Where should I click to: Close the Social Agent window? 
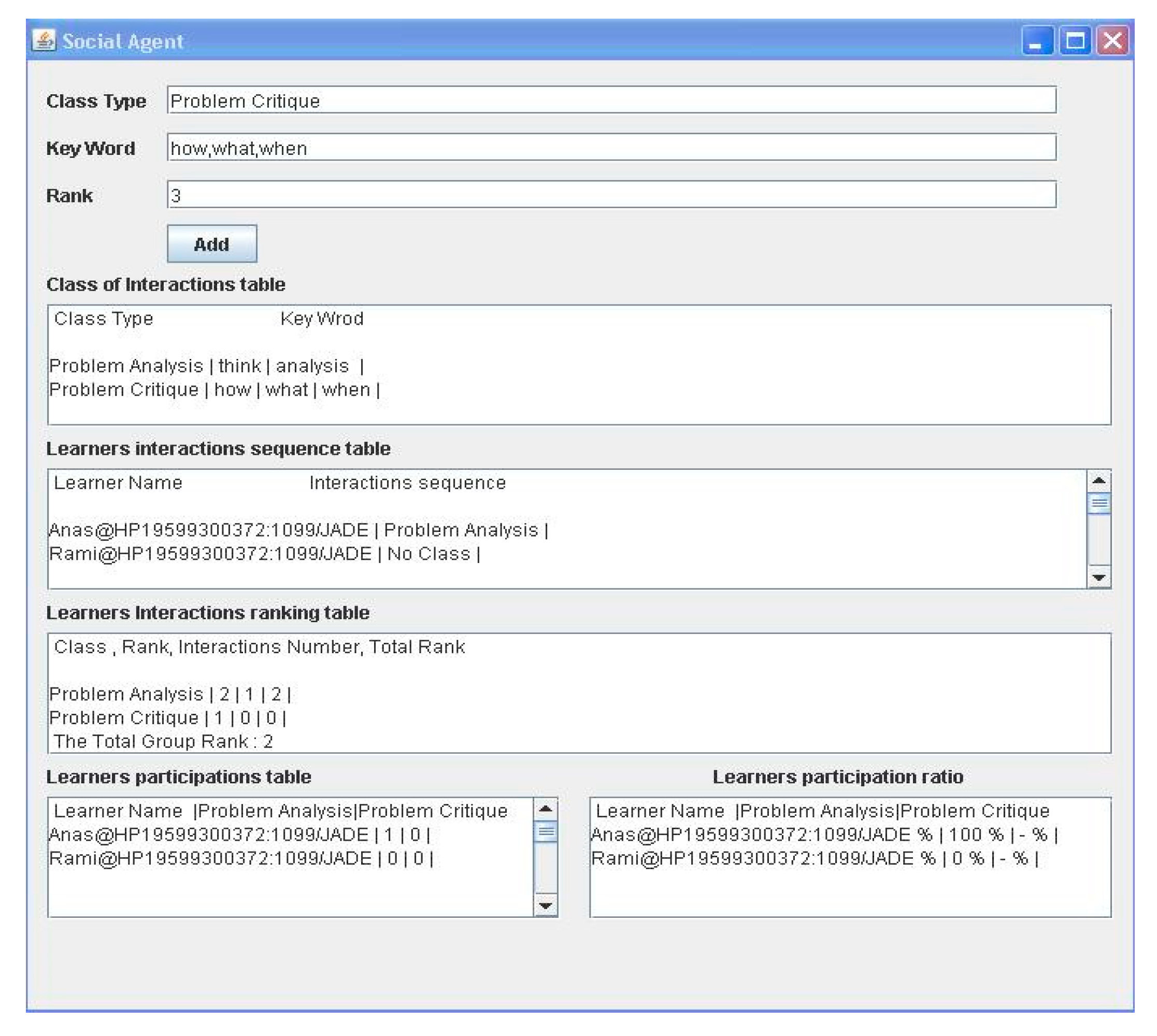tap(1112, 41)
